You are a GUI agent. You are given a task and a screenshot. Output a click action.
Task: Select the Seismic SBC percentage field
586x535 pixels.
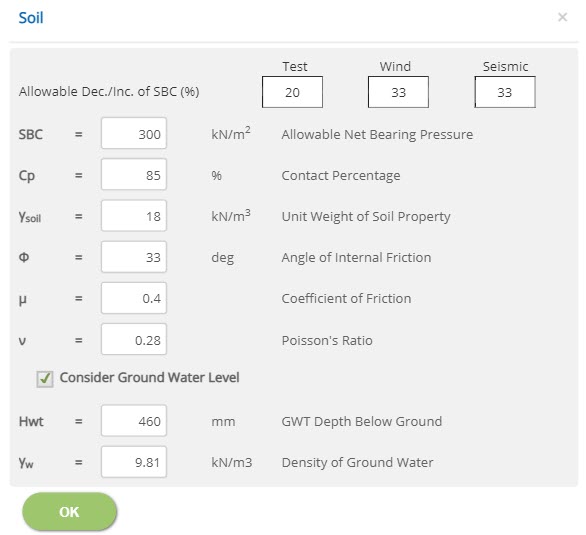[505, 92]
